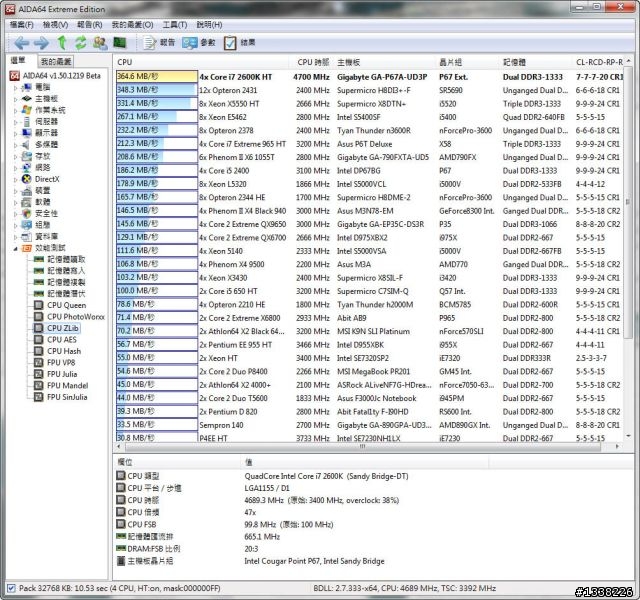Open the CPU AES benchmark
Viewport: 640px width, 600px height.
coord(55,340)
